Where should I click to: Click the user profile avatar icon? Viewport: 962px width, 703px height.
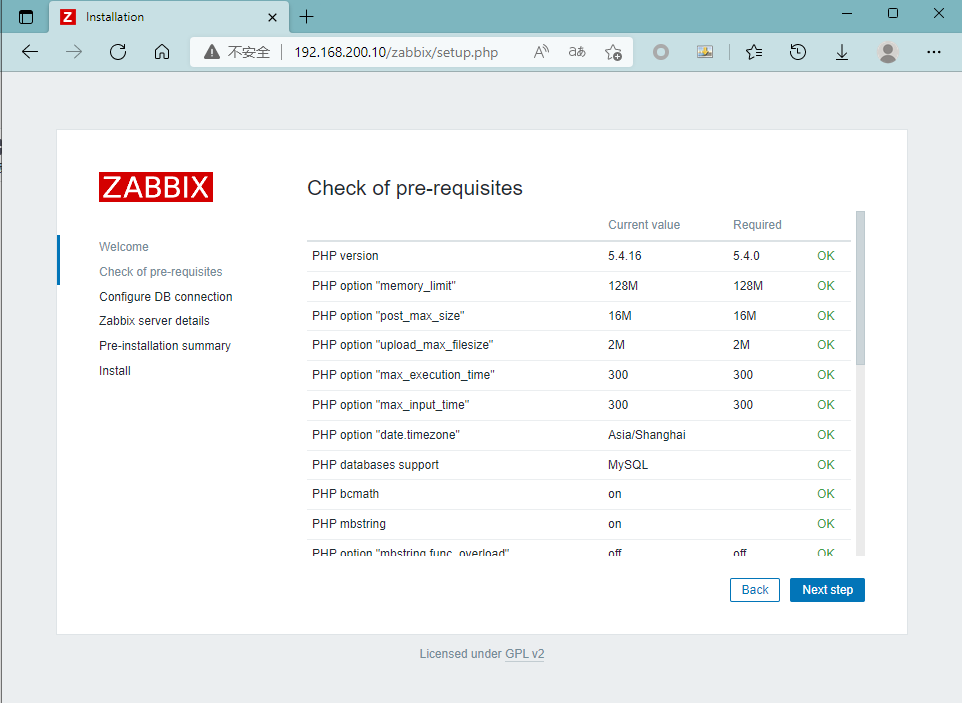click(888, 52)
